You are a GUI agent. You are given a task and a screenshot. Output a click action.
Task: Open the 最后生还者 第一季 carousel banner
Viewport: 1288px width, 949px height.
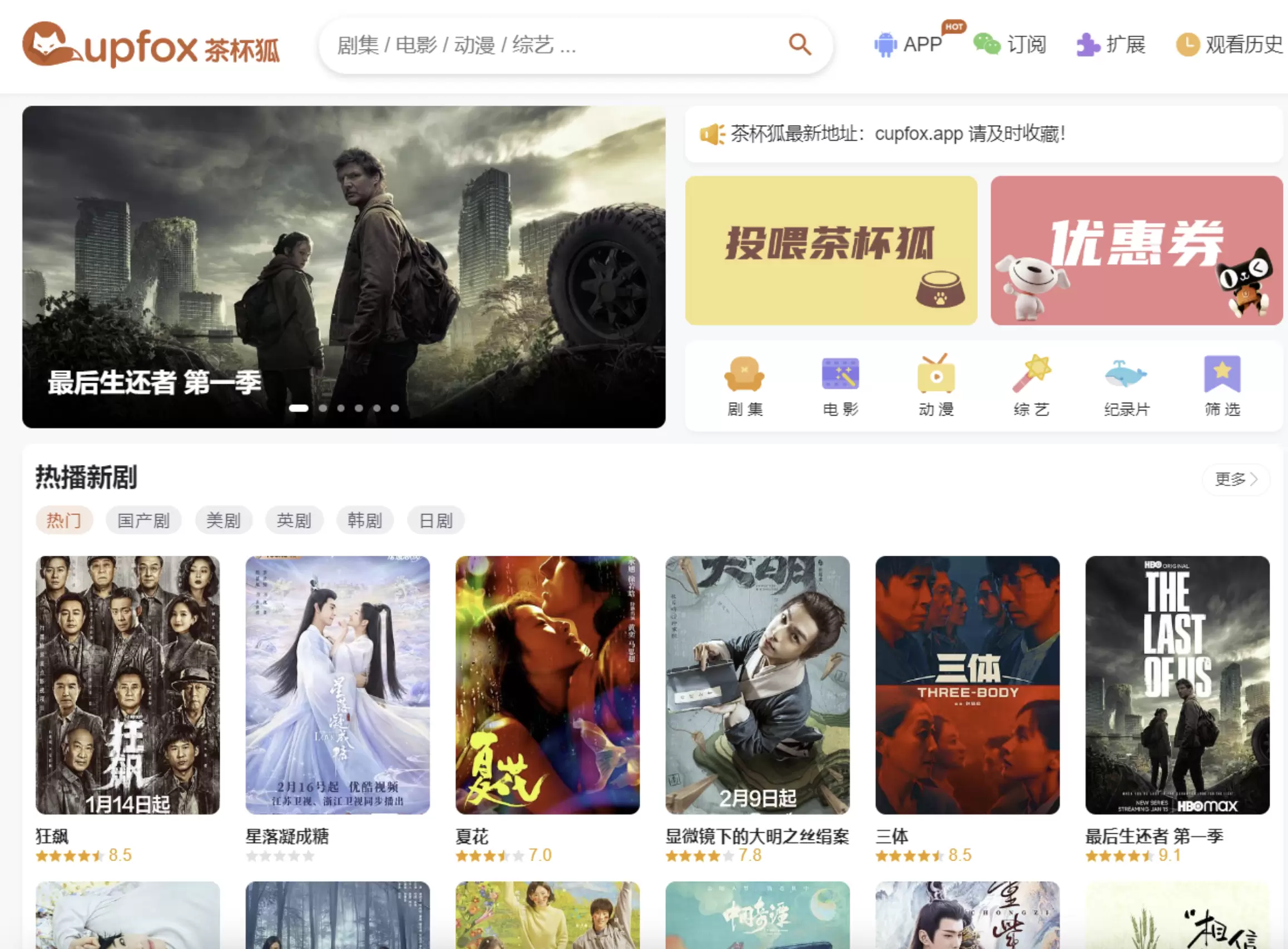click(x=343, y=266)
